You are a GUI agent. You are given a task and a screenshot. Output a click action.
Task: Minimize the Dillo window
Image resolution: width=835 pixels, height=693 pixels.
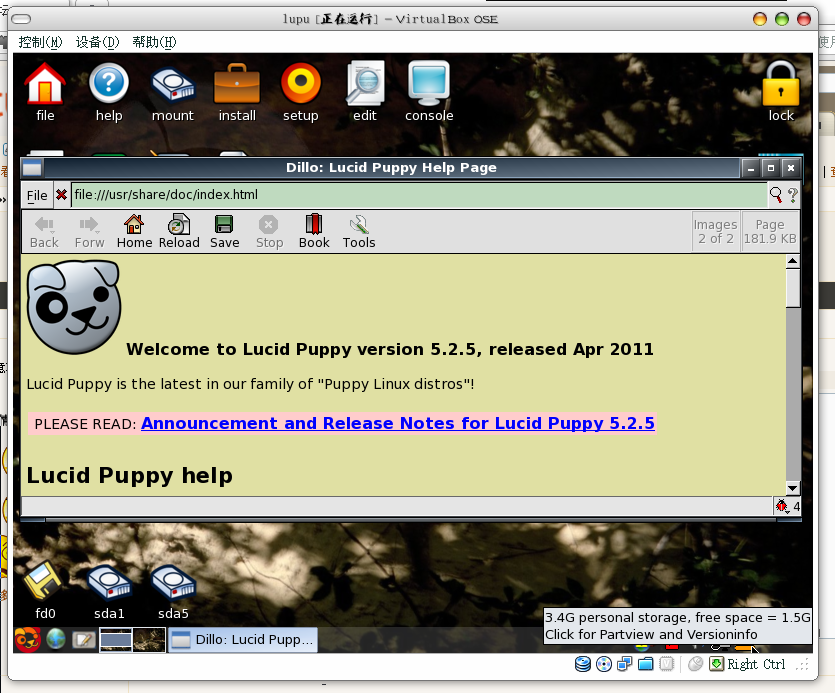[750, 168]
